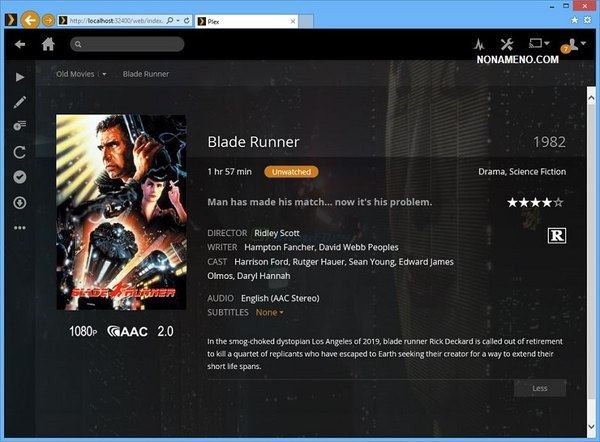The height and width of the screenshot is (442, 600).
Task: Focus the Plex search field
Action: [128, 44]
